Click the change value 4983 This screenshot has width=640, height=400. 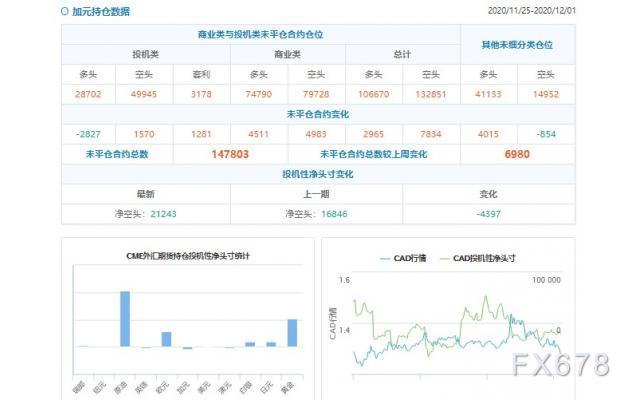(x=316, y=134)
